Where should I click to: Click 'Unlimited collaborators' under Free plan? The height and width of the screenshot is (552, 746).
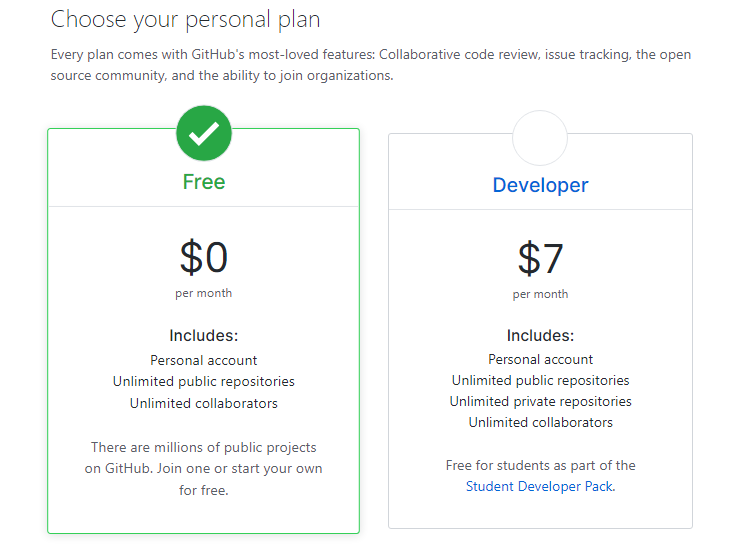(x=204, y=404)
